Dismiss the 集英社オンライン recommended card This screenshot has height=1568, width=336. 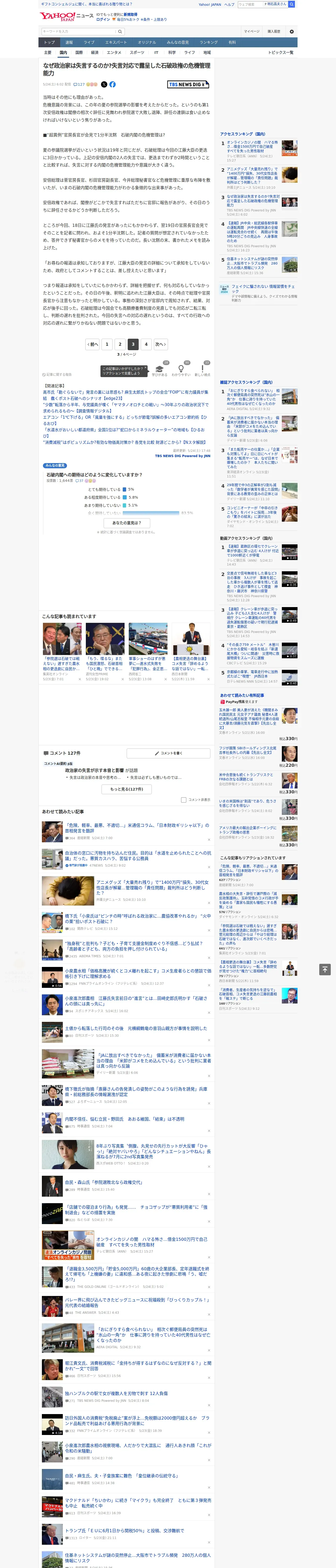click(80, 679)
